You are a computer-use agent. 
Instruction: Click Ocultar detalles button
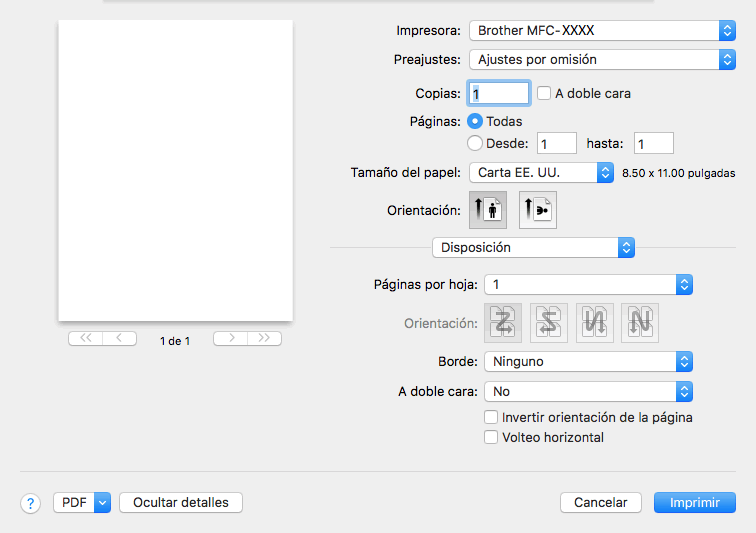coord(181,503)
